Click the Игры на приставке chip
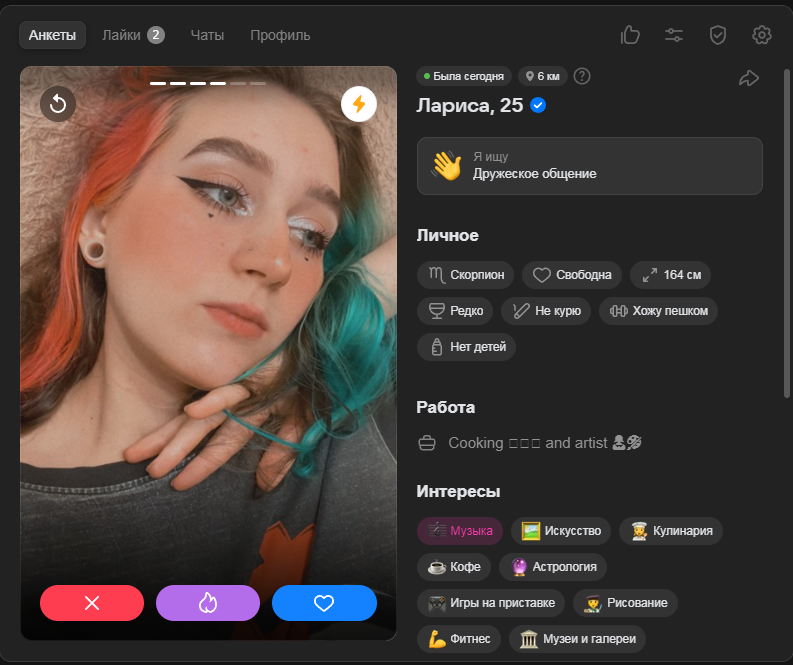 click(x=491, y=602)
